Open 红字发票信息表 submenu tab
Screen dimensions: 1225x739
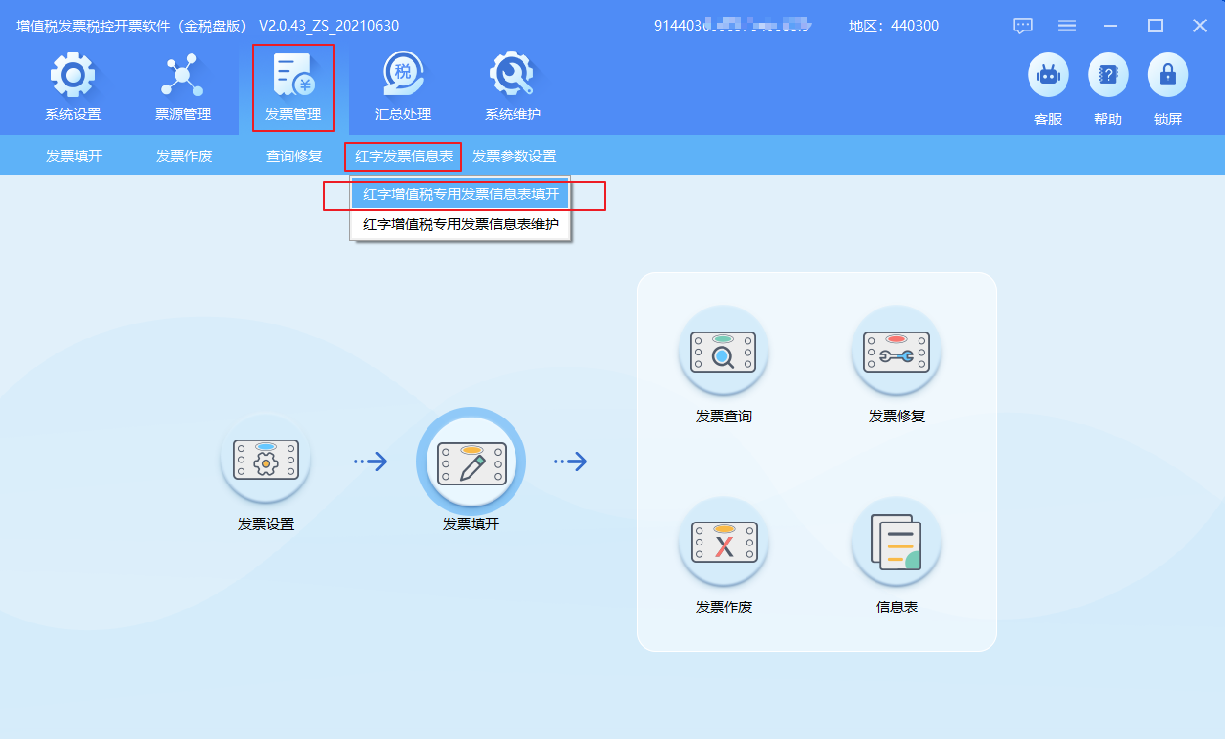click(404, 156)
